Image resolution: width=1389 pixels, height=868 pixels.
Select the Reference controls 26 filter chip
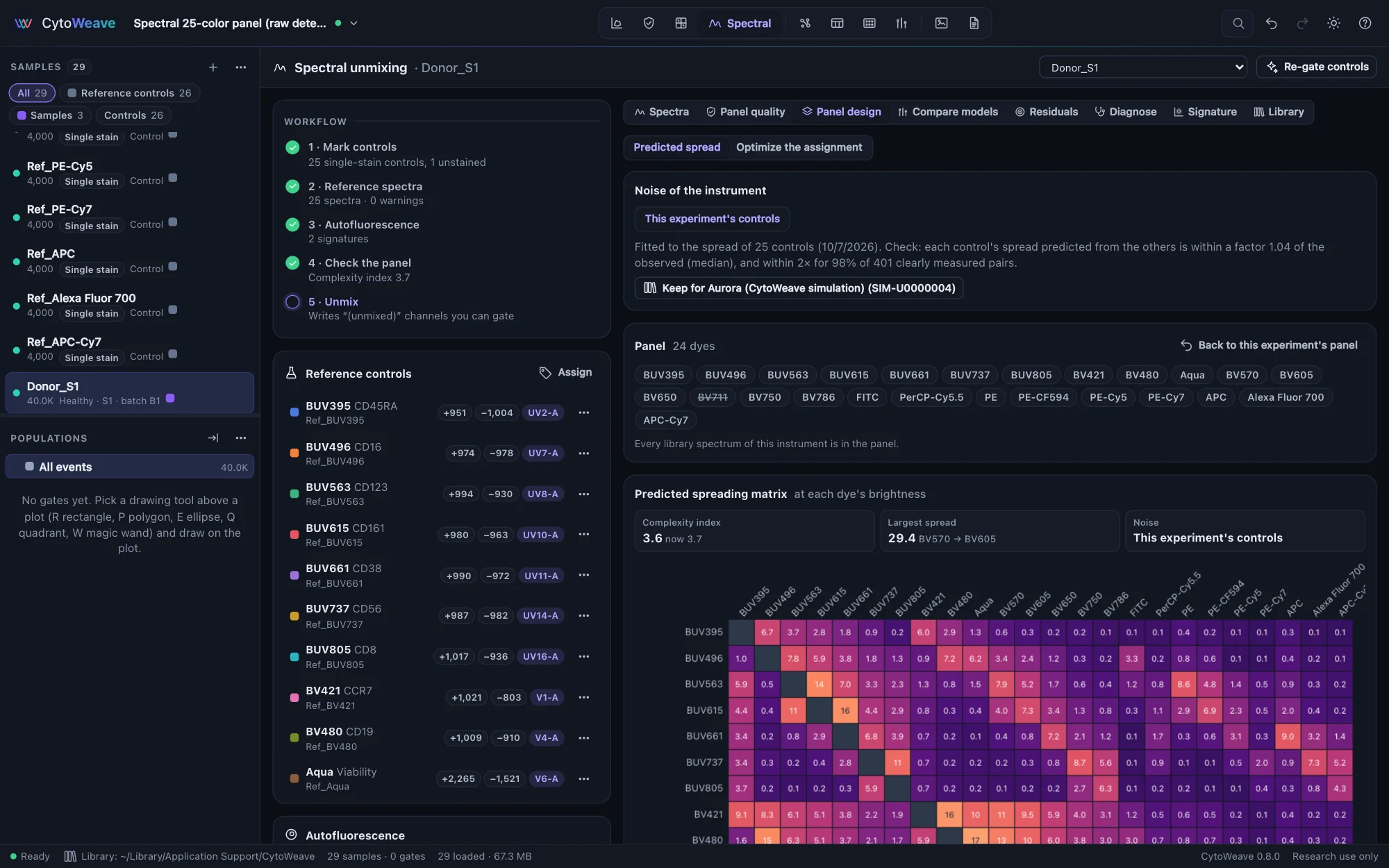pyautogui.click(x=130, y=93)
